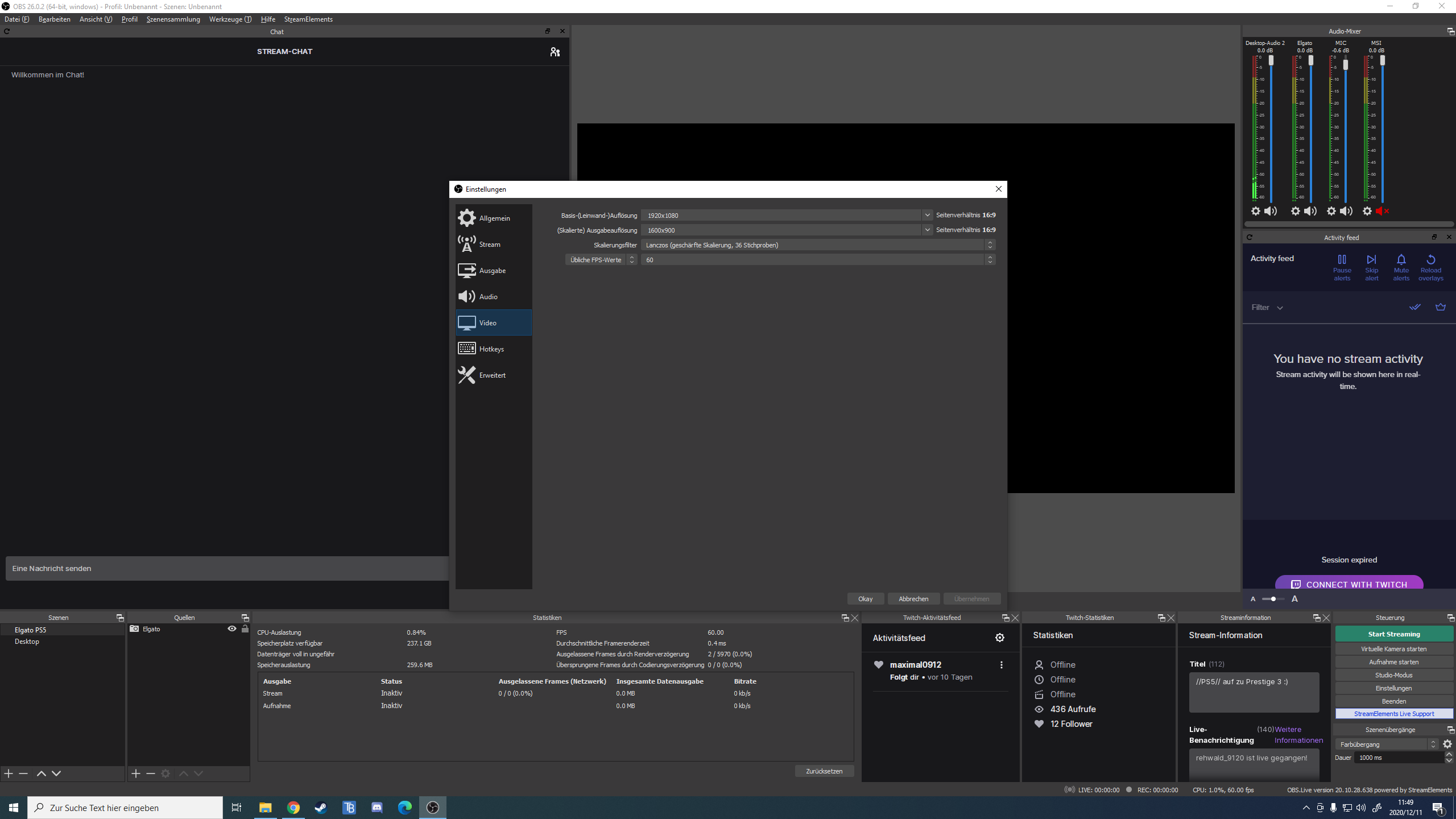Open the Szenensammlung menu
Image resolution: width=1456 pixels, height=819 pixels.
tap(173, 19)
